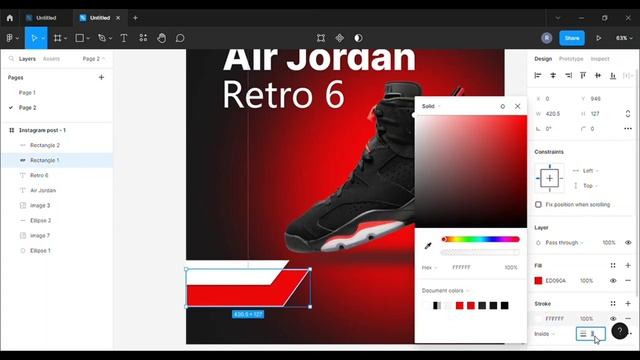Click the Fill styles four-dots icon

pyautogui.click(x=613, y=265)
